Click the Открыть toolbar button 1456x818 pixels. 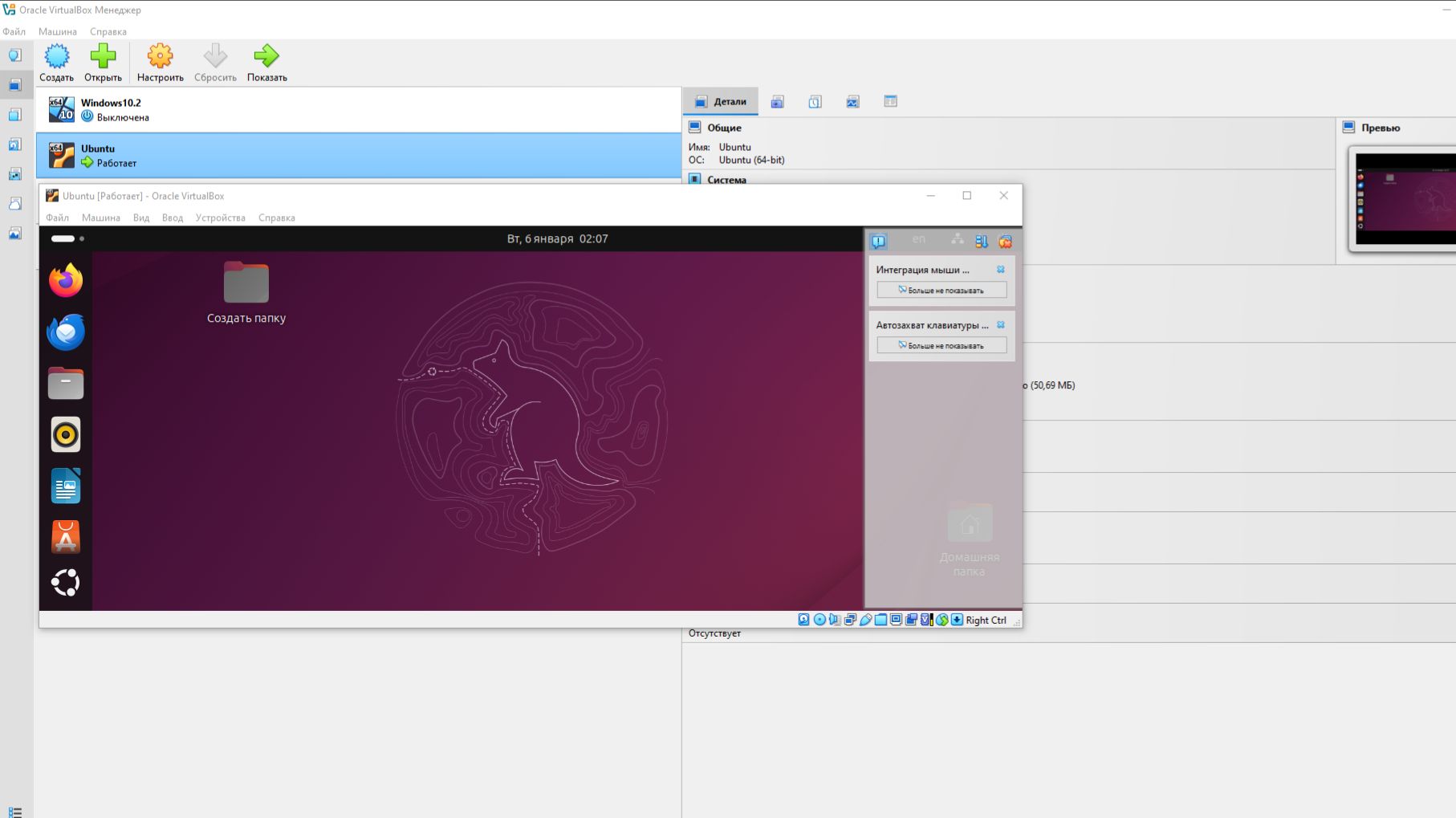103,63
